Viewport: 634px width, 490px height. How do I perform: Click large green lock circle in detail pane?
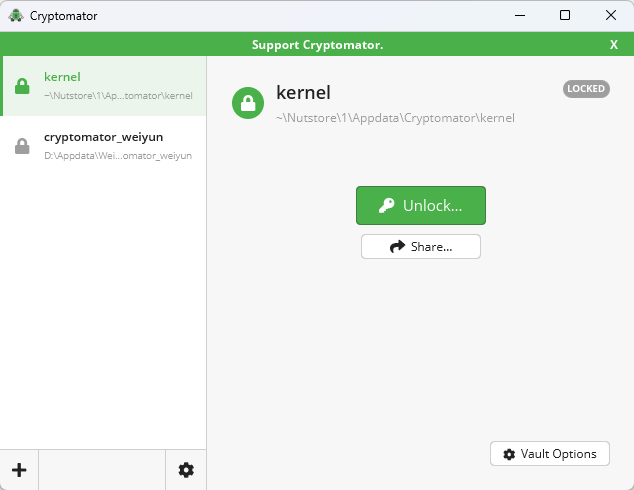pyautogui.click(x=248, y=103)
